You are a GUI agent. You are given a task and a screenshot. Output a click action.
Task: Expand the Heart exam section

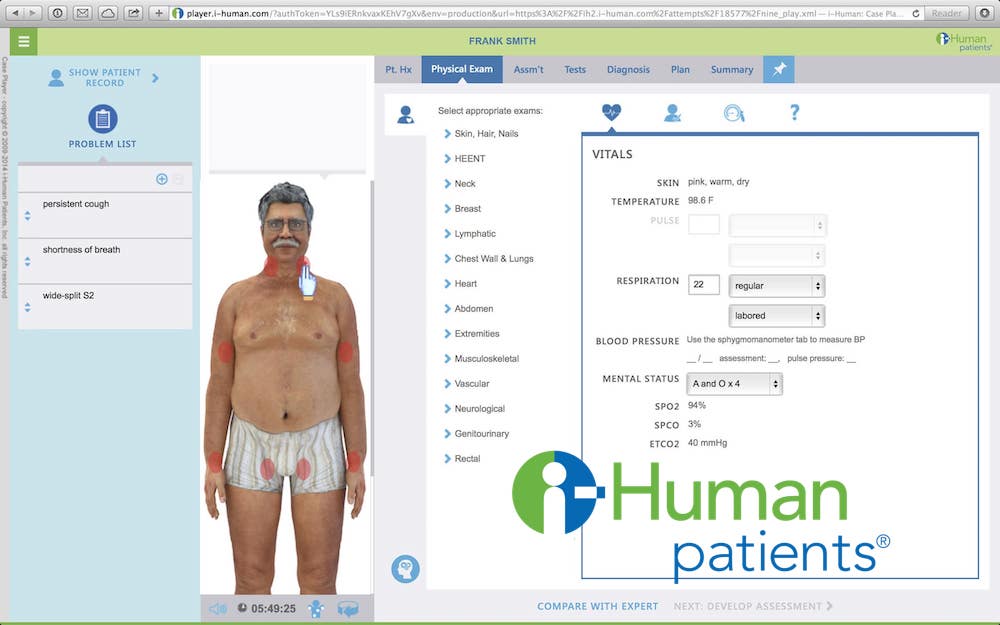(460, 283)
